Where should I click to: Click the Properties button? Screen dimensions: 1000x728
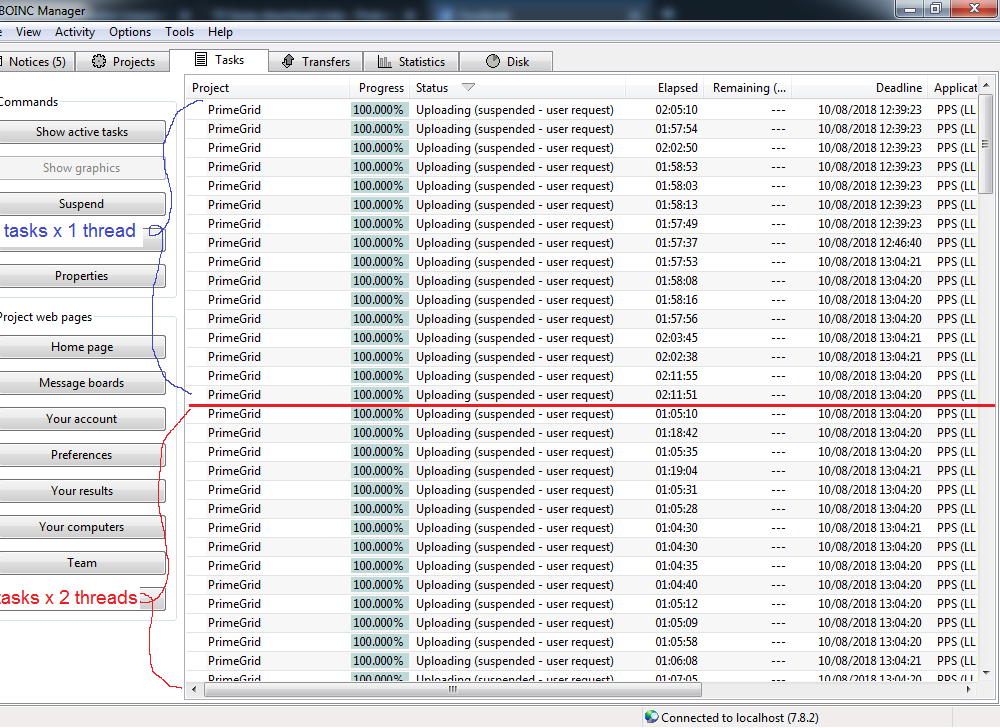tap(82, 276)
